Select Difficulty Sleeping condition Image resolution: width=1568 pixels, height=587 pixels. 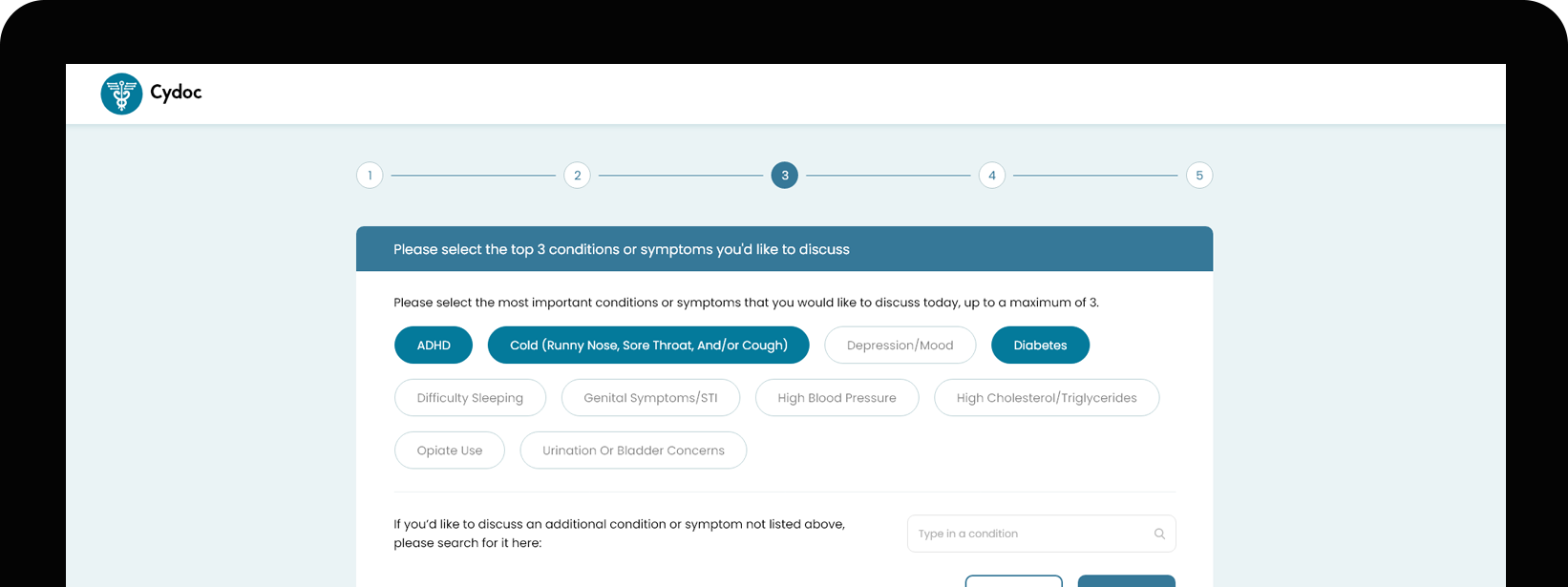[x=470, y=398]
